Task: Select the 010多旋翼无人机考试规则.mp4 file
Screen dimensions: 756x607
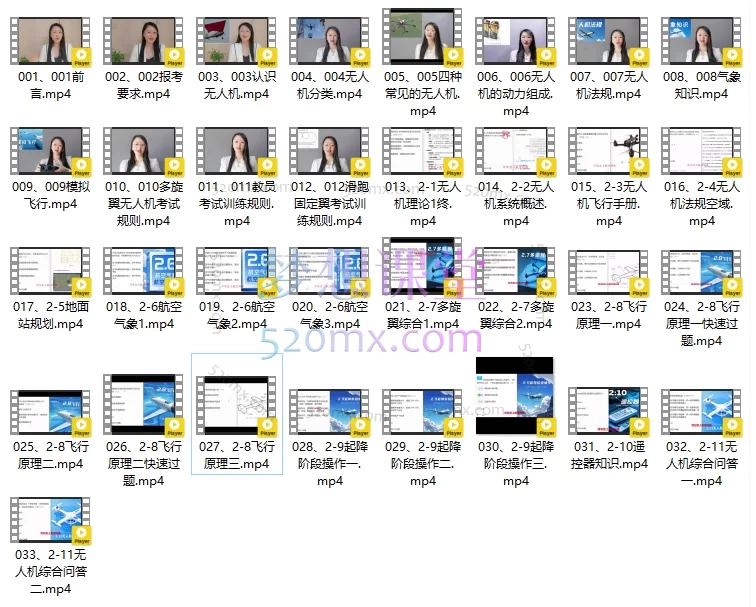Action: pos(143,152)
